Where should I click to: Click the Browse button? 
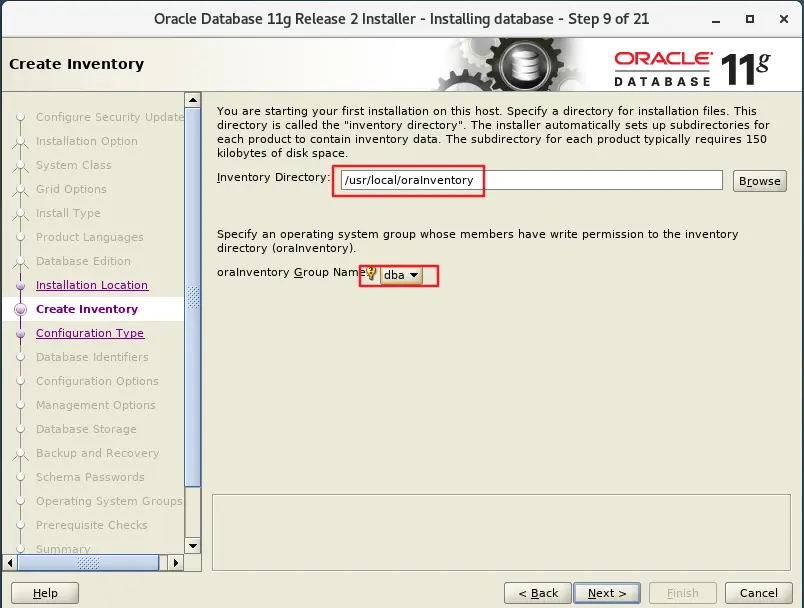click(x=759, y=181)
